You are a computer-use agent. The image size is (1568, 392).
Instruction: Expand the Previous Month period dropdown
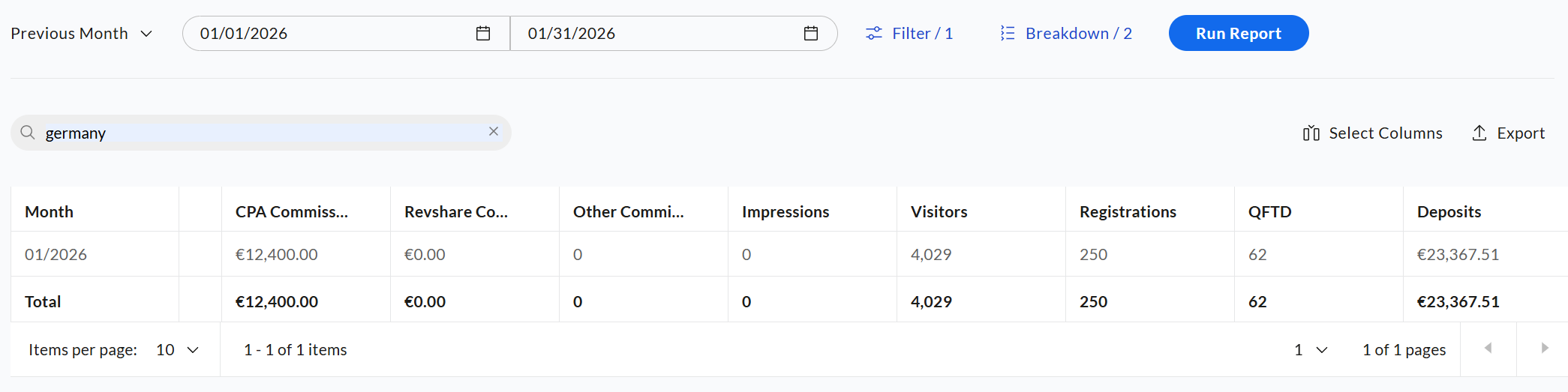82,34
